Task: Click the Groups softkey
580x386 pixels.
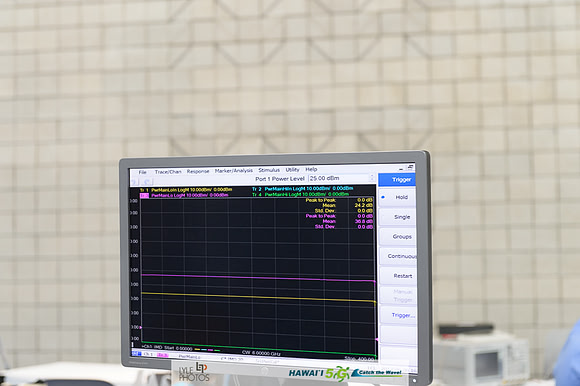Action: [398, 236]
